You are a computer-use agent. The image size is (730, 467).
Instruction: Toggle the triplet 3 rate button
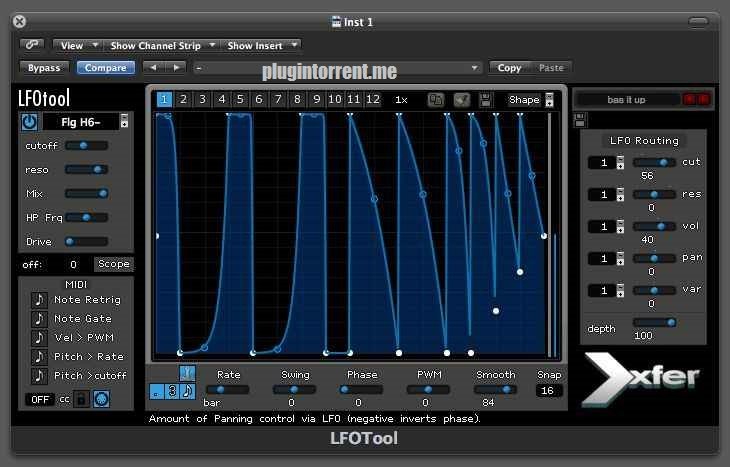click(172, 391)
